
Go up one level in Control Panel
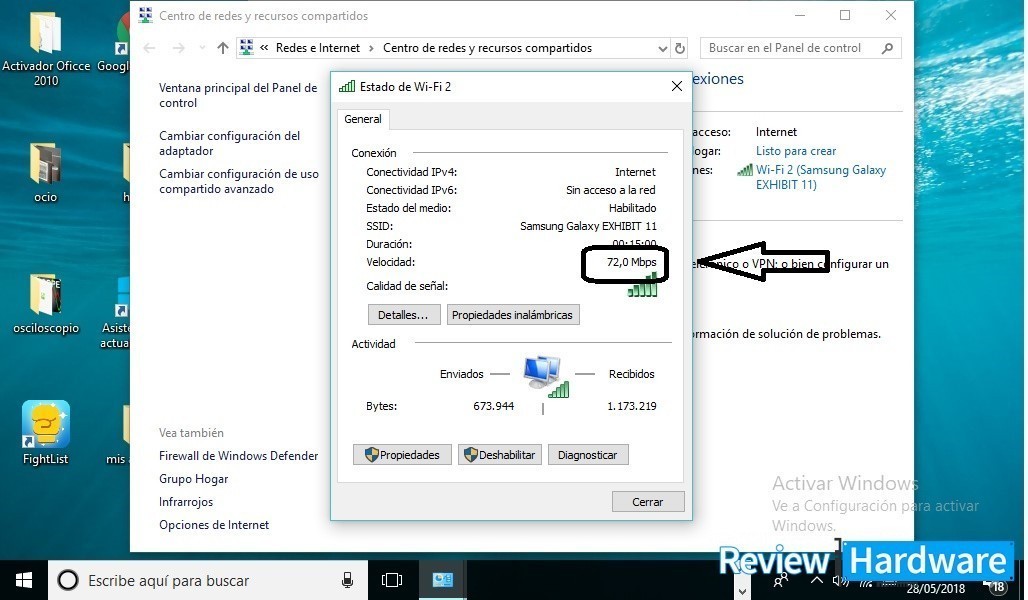pyautogui.click(x=223, y=48)
